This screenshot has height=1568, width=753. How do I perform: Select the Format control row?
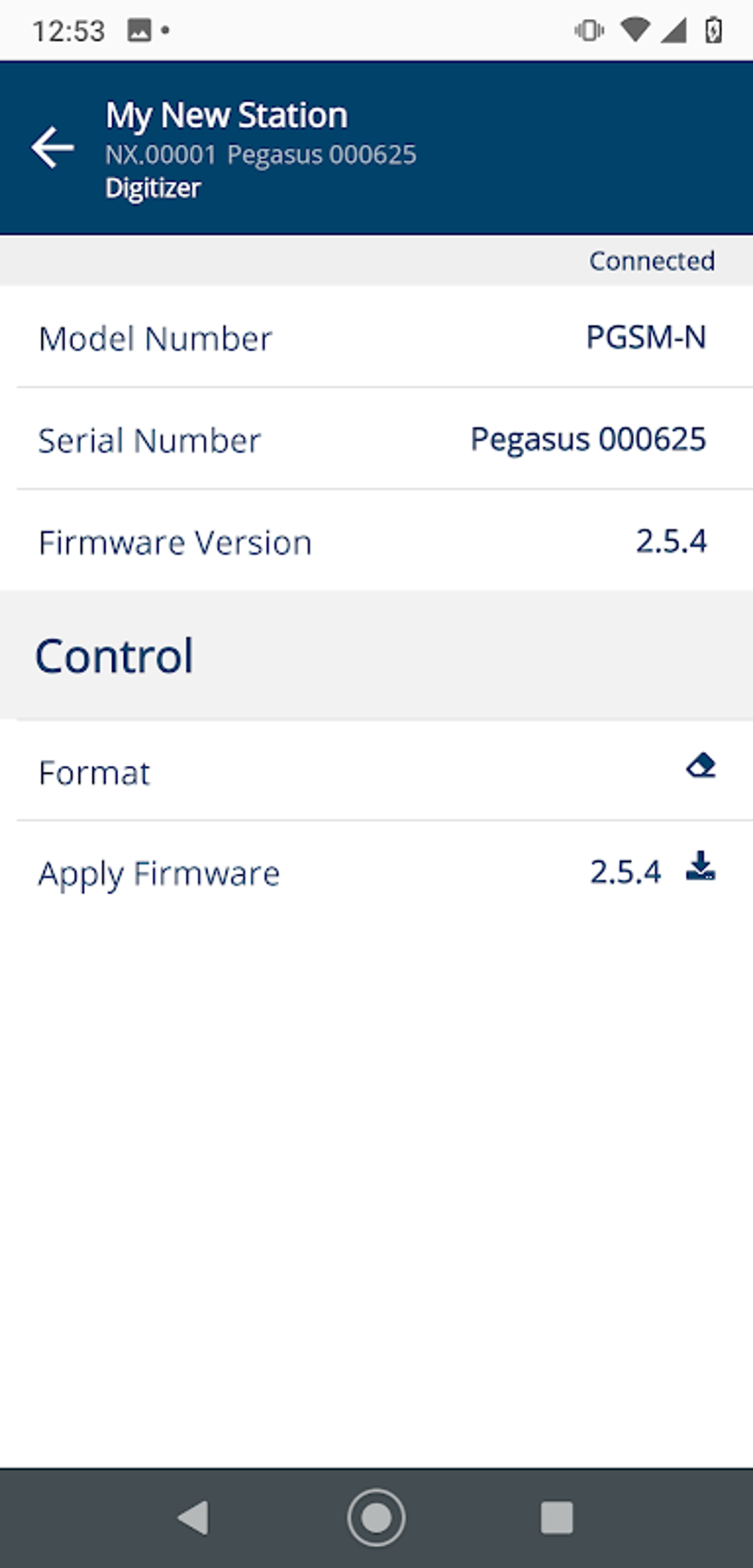coord(376,772)
